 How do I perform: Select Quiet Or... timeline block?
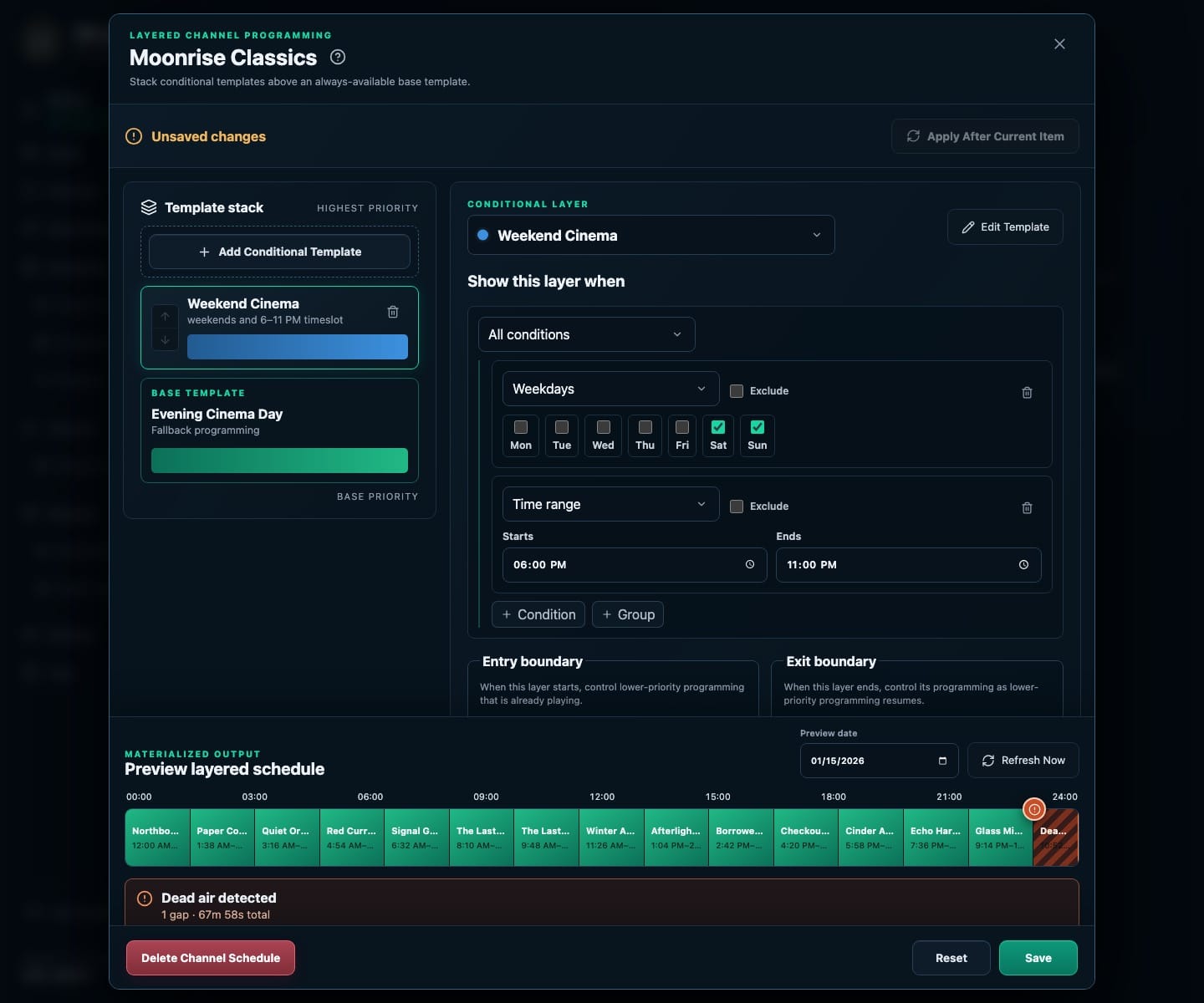tap(287, 838)
